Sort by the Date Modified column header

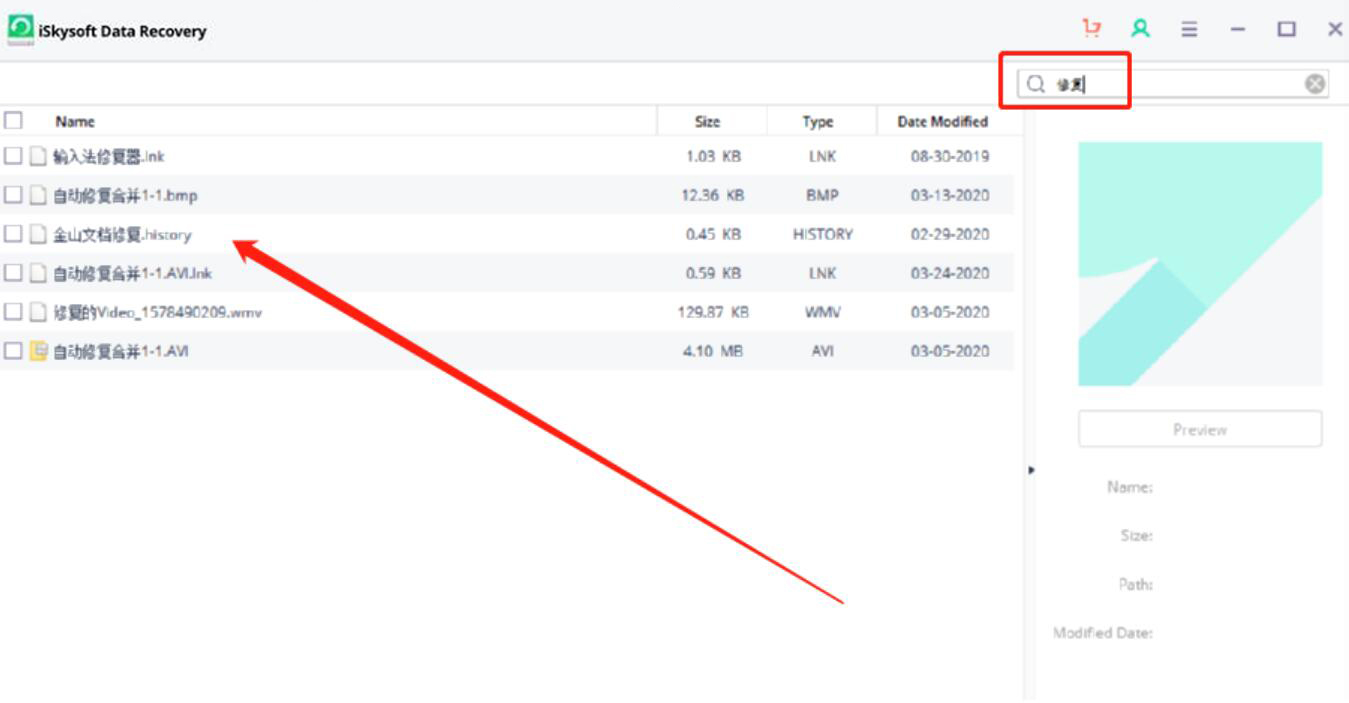pyautogui.click(x=942, y=122)
